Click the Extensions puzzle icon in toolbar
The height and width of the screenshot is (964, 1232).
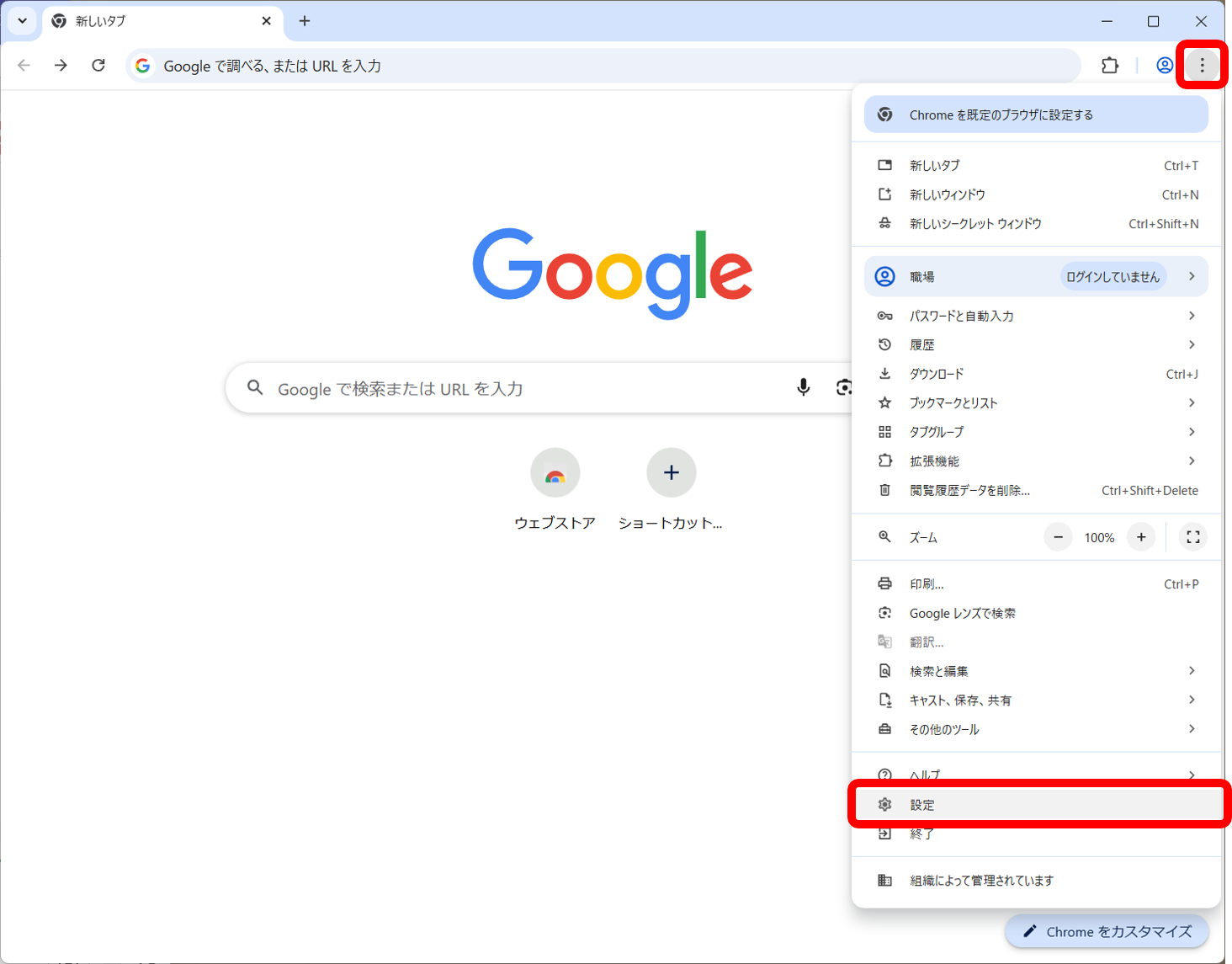1110,65
